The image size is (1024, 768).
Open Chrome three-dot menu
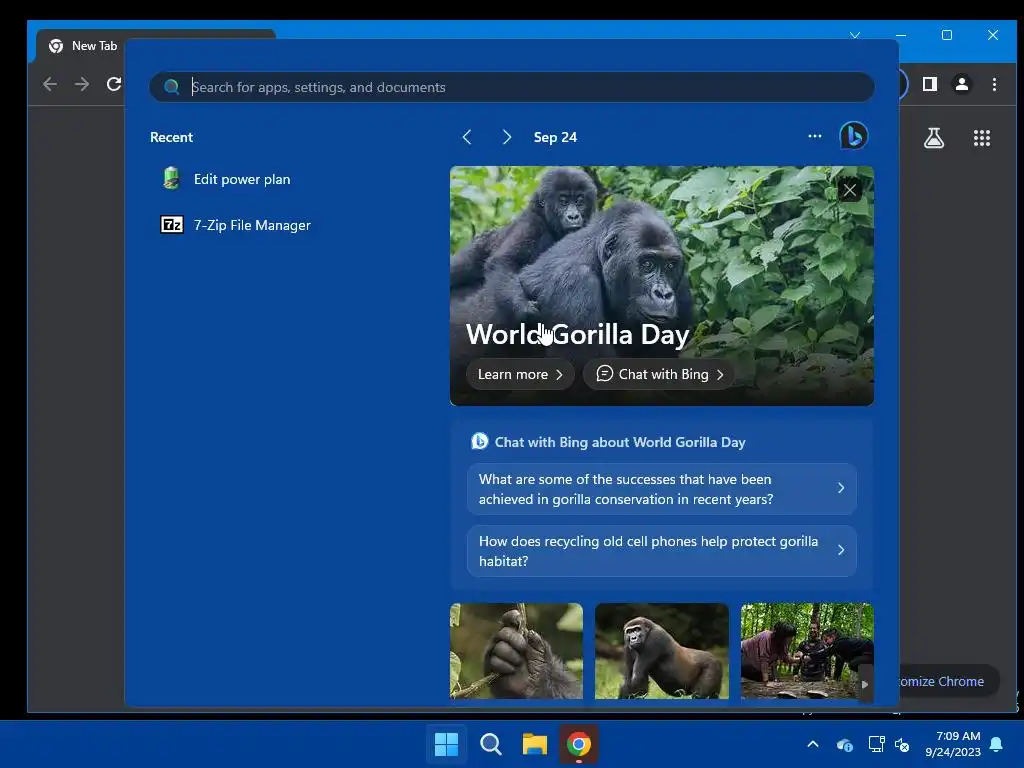994,84
